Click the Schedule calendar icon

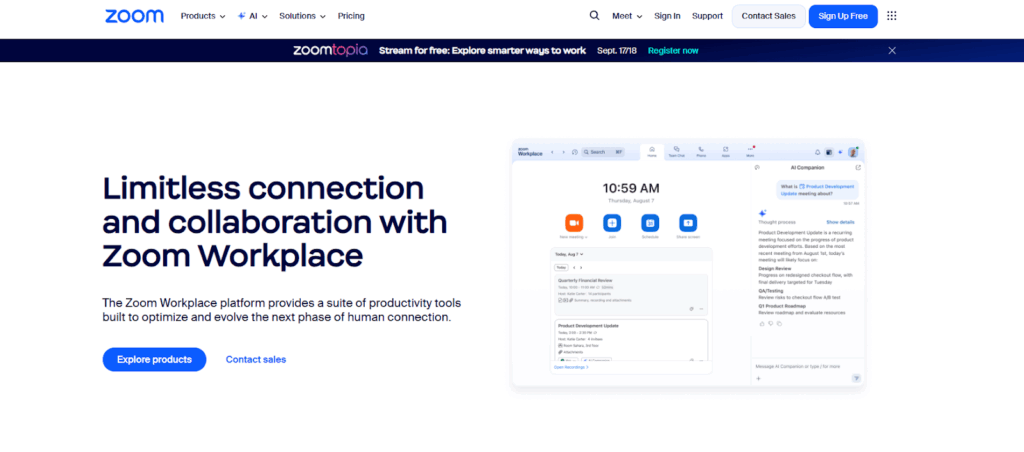650,223
